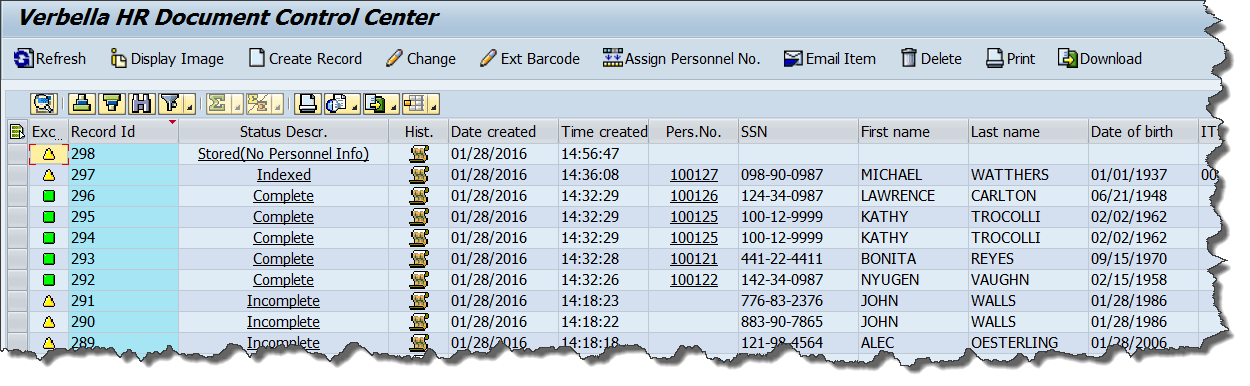This screenshot has height=386, width=1250.
Task: Select the row selector for record 297
Action: [x=17, y=175]
